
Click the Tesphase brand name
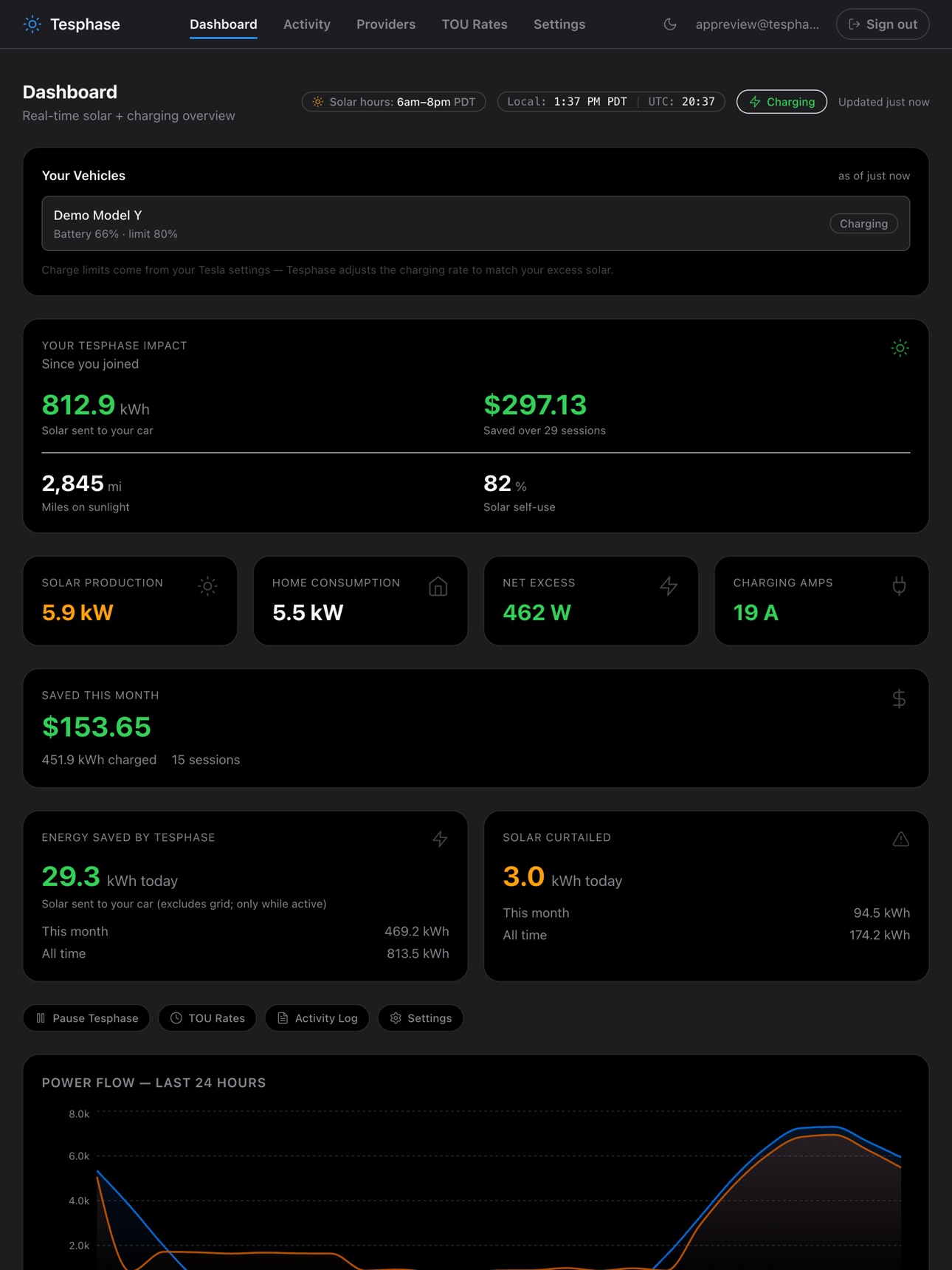(85, 24)
